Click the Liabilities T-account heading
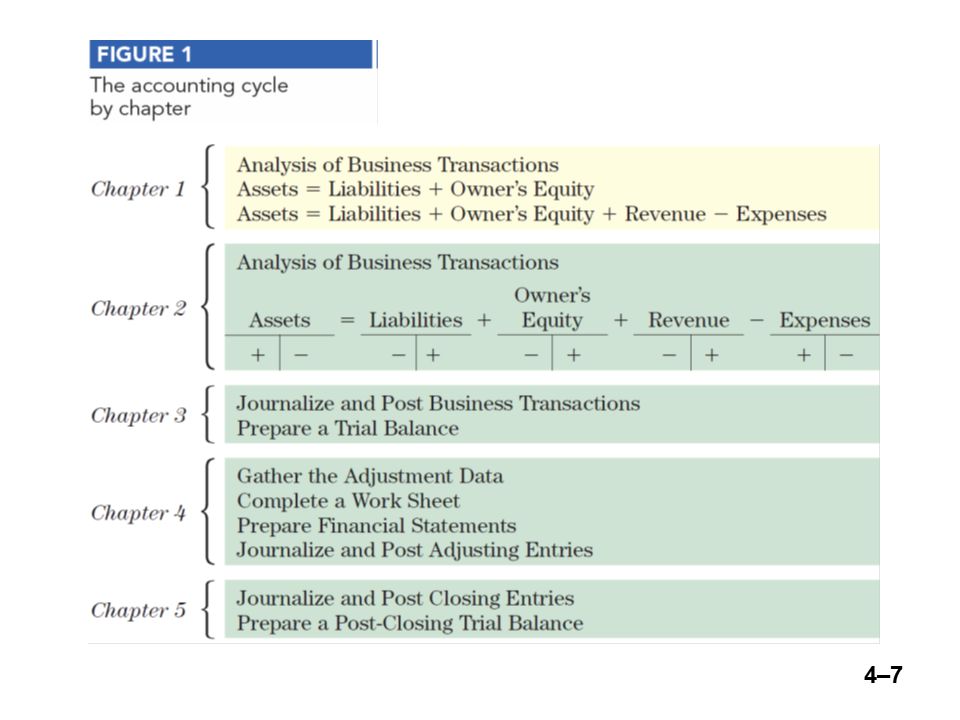 [x=416, y=320]
